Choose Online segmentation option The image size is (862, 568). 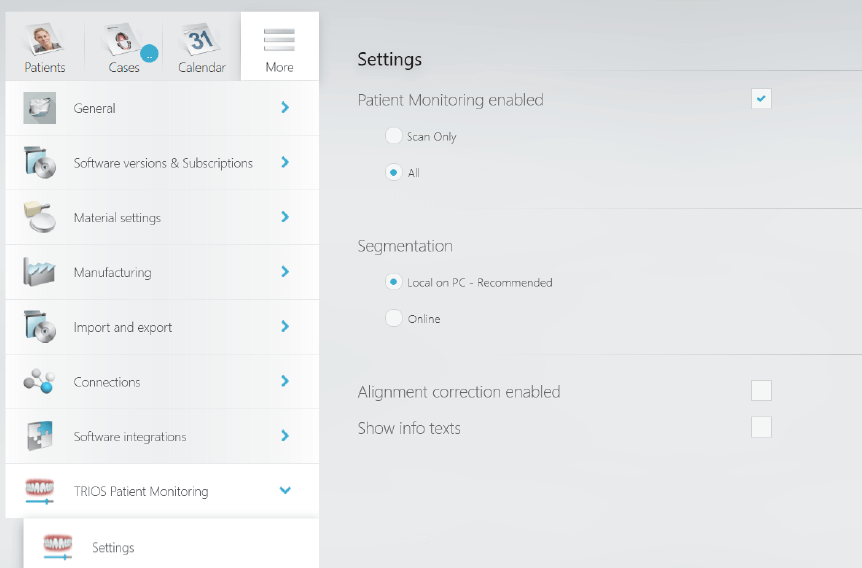(x=394, y=318)
